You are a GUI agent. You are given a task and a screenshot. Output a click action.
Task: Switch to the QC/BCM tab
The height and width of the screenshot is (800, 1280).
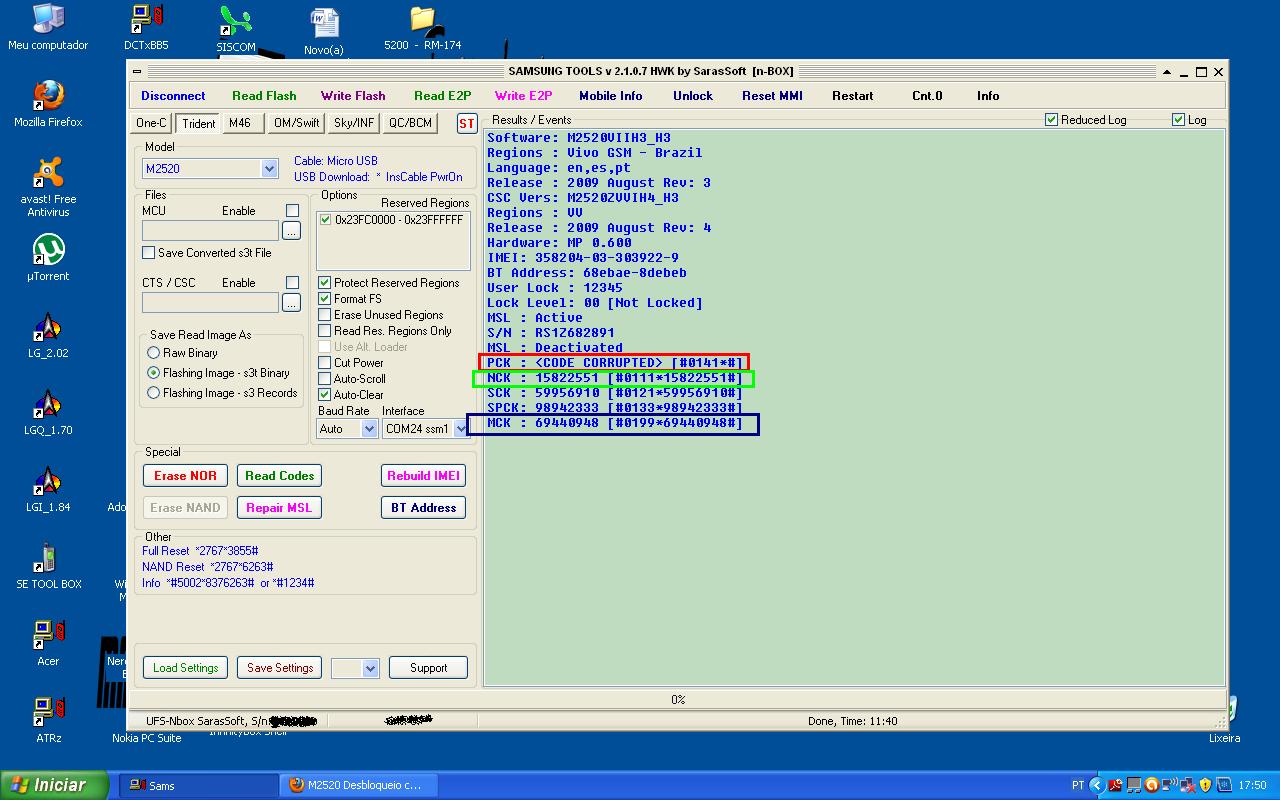click(x=410, y=123)
